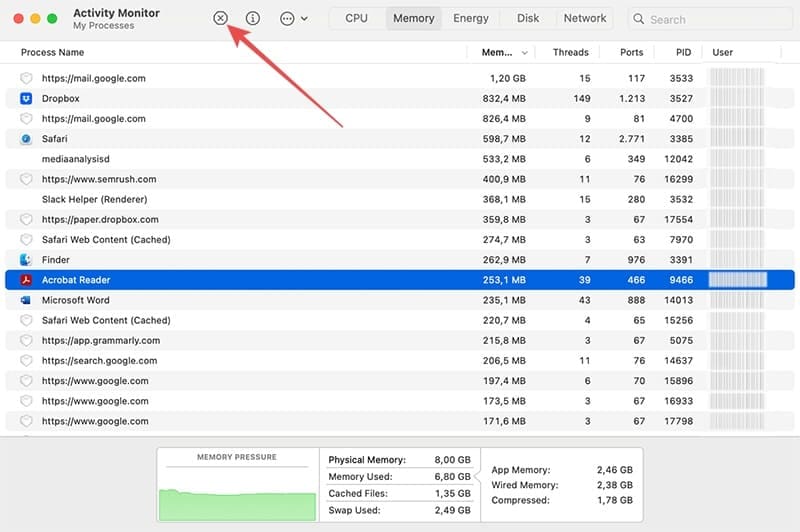This screenshot has width=800, height=532.
Task: Sort by Process Name column header
Action: [x=52, y=53]
